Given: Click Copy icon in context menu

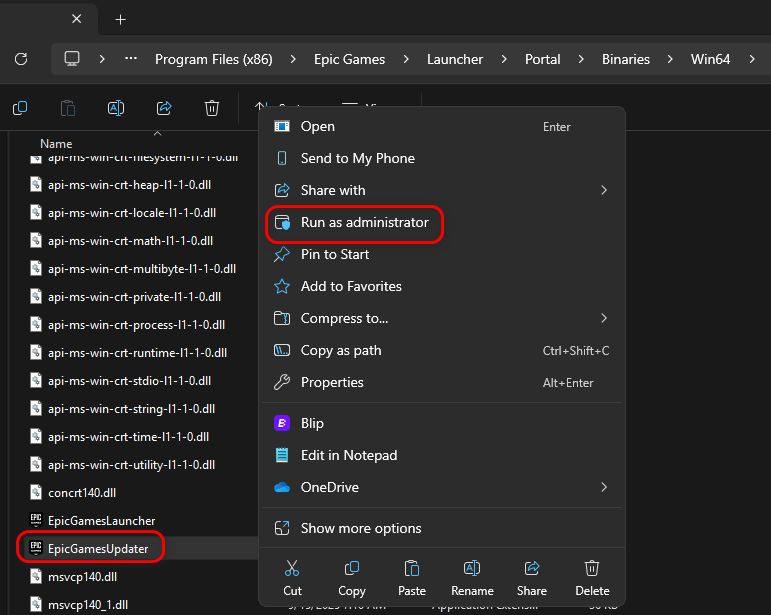Looking at the screenshot, I should (x=352, y=569).
